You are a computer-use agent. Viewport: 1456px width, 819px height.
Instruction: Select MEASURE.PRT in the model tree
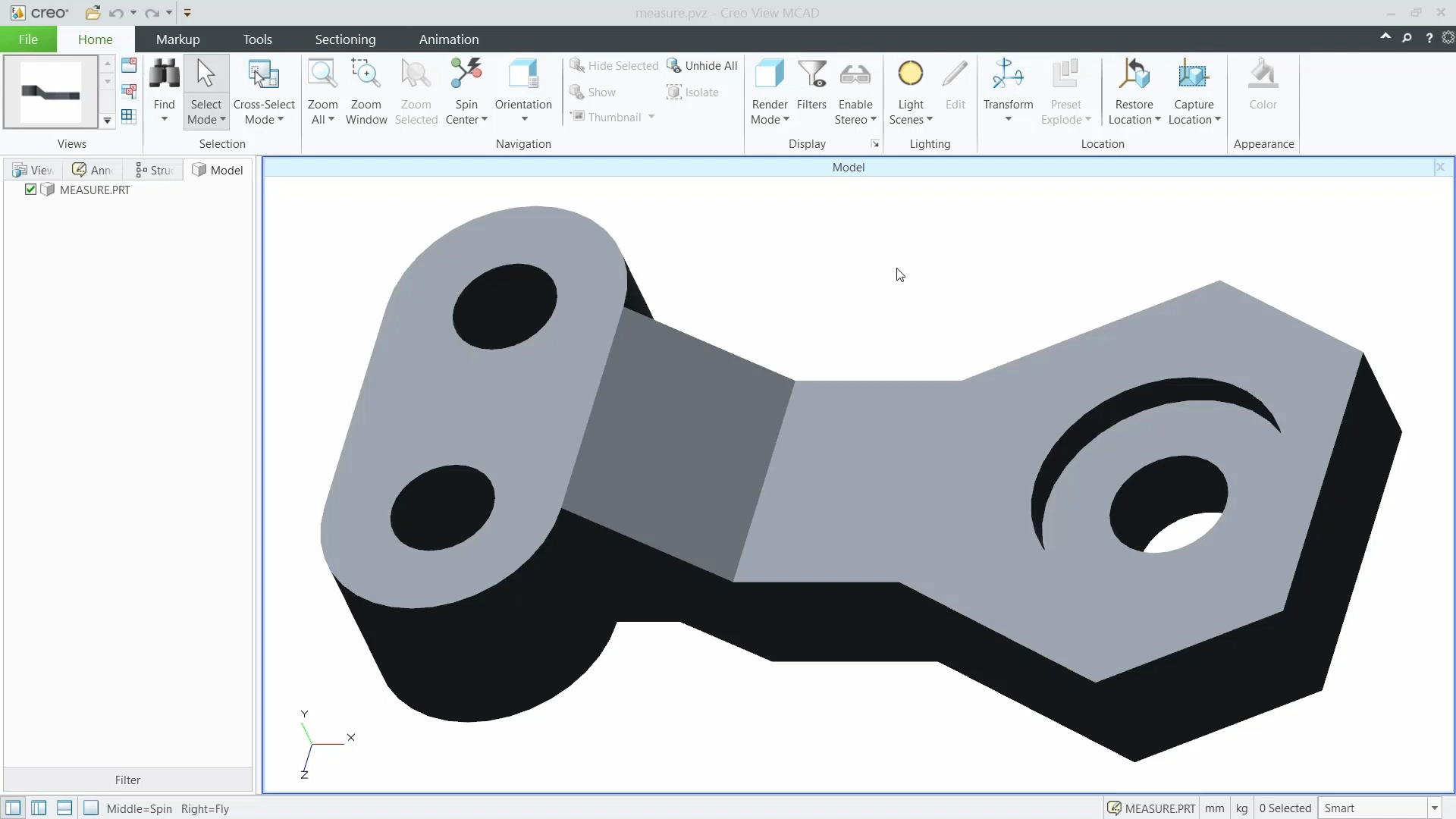(x=95, y=190)
